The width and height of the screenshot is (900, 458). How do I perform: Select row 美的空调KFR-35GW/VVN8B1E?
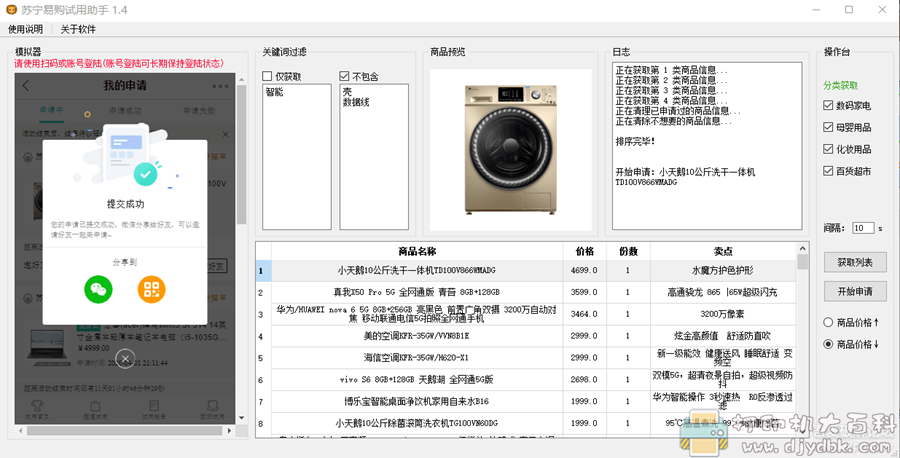pos(417,336)
